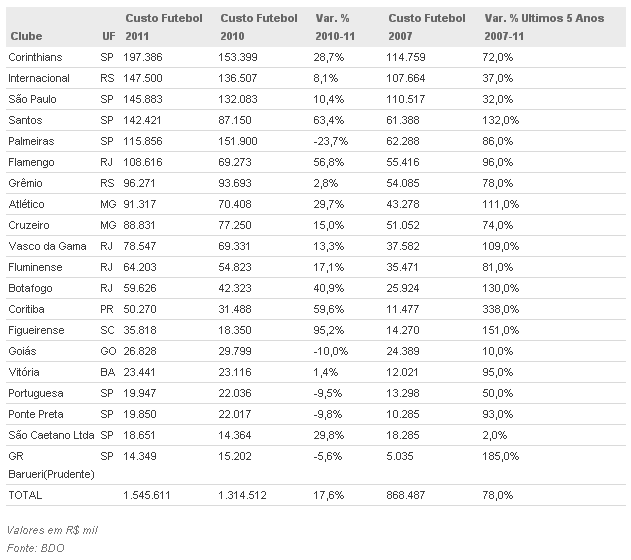Click the Figueirense club name
The height and width of the screenshot is (560, 631).
36,330
